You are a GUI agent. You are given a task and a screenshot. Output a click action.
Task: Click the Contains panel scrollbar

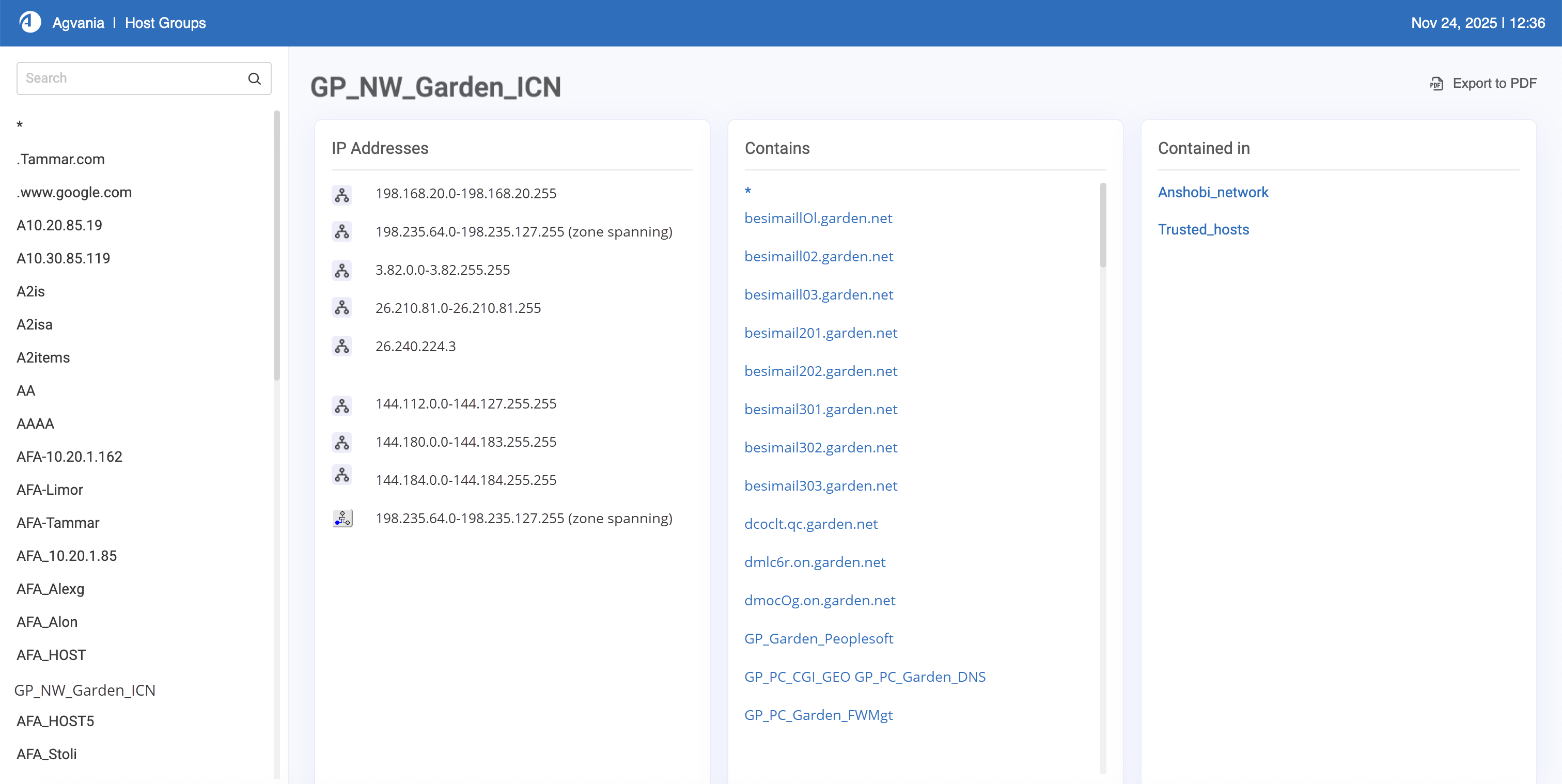(x=1103, y=226)
